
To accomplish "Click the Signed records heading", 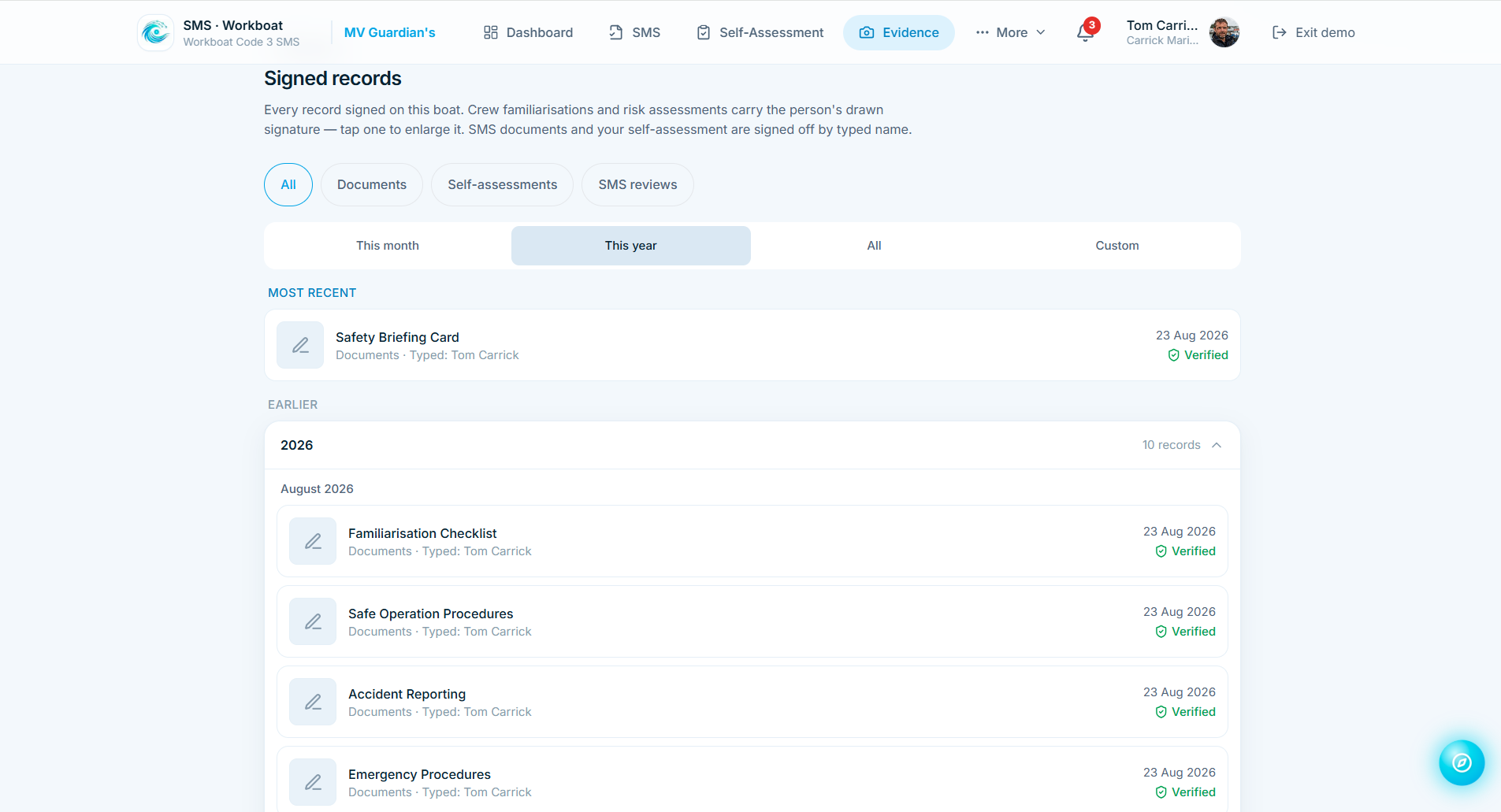I will (x=333, y=79).
